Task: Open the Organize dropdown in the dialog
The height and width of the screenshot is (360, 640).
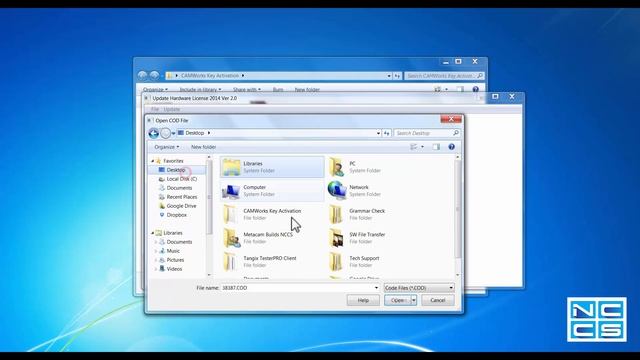Action: click(167, 147)
